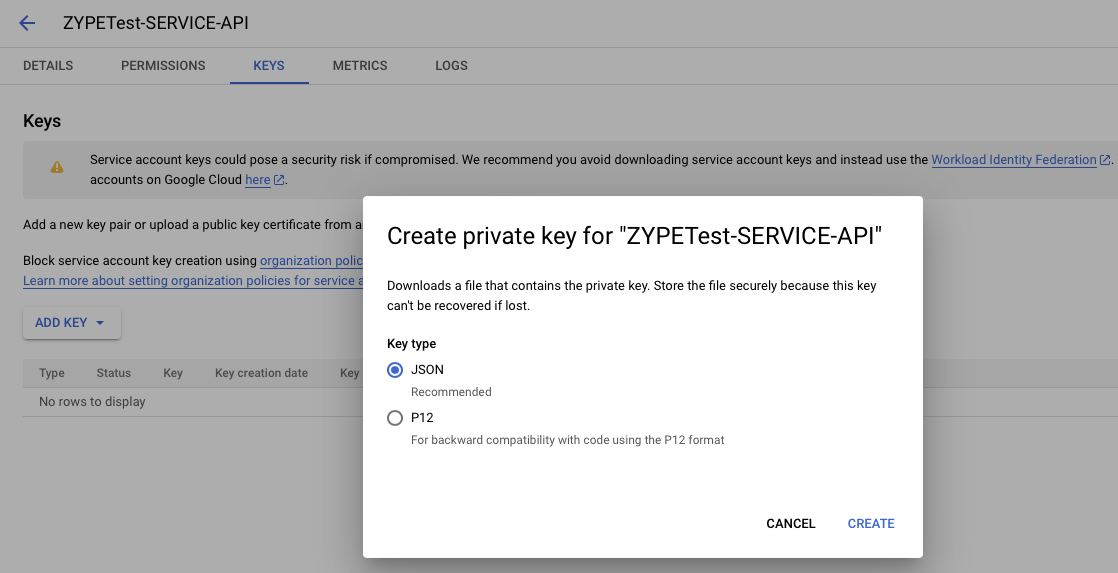
Task: Open the PERMISSIONS tab
Action: click(x=163, y=66)
